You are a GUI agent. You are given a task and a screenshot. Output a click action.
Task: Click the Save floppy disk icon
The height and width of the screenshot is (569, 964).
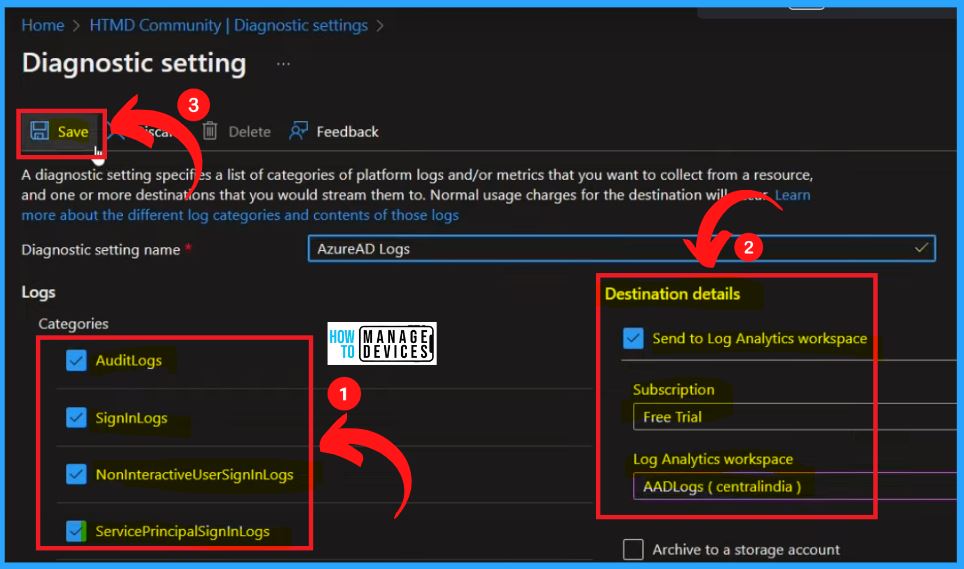tap(40, 131)
